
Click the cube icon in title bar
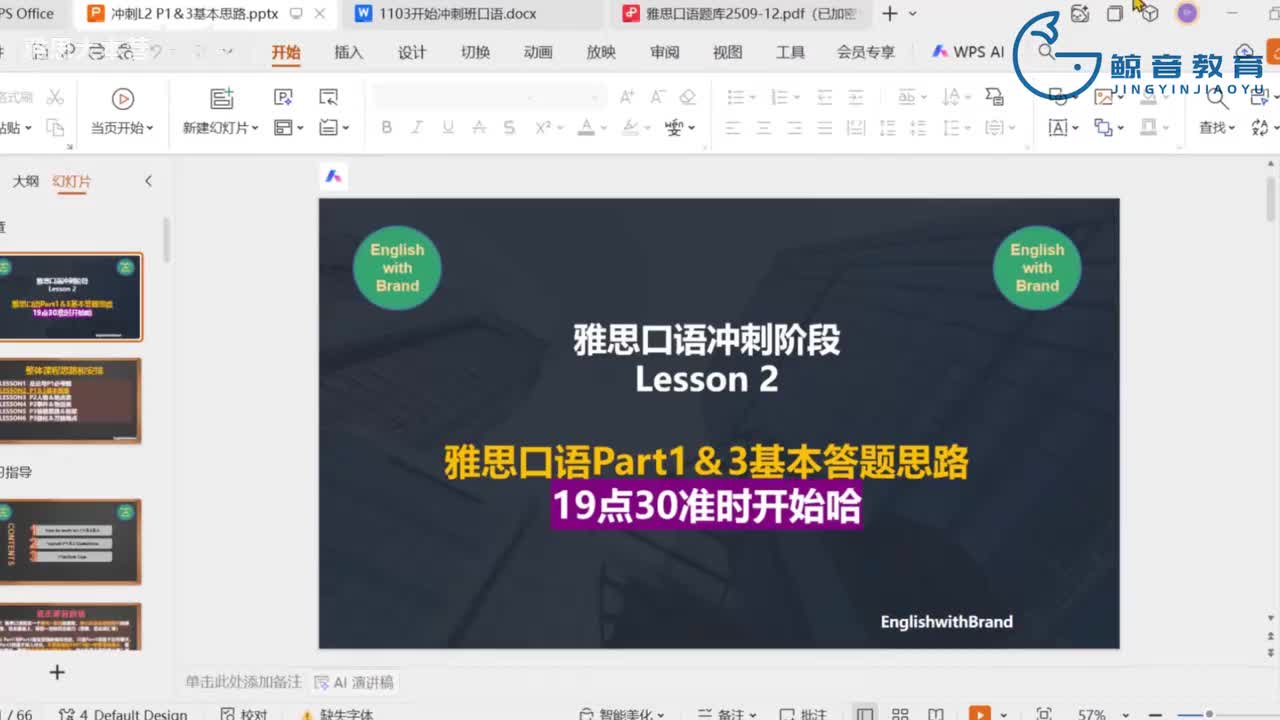(x=1150, y=13)
